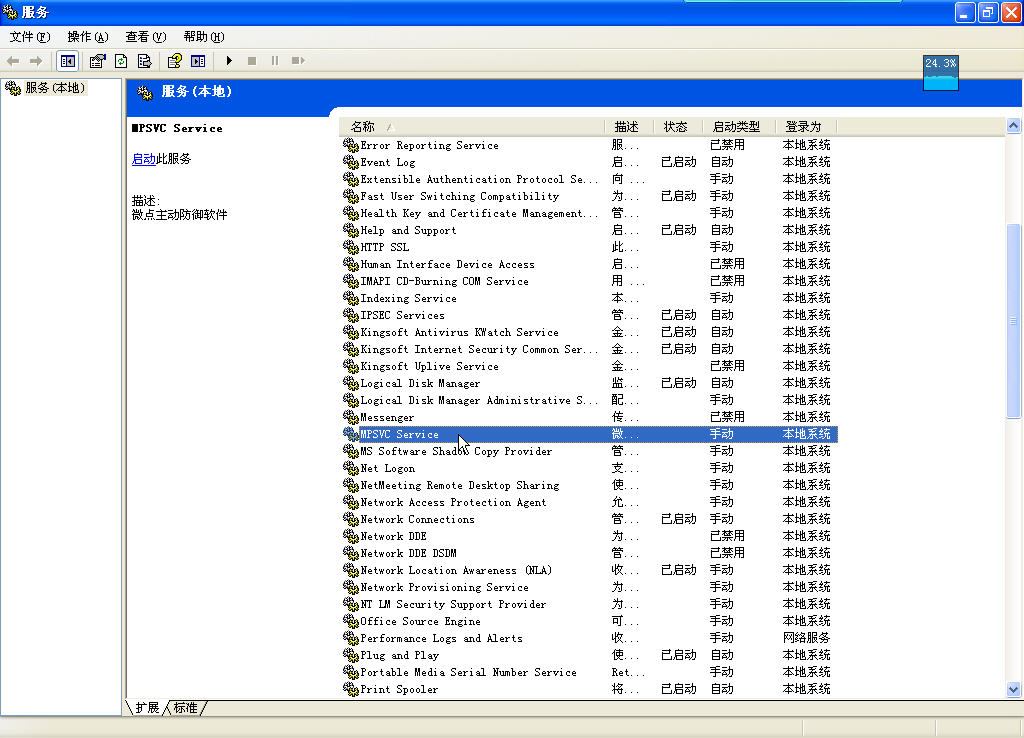Select IMAPI CD-Burning COM Service
1024x738 pixels.
(x=588, y=281)
